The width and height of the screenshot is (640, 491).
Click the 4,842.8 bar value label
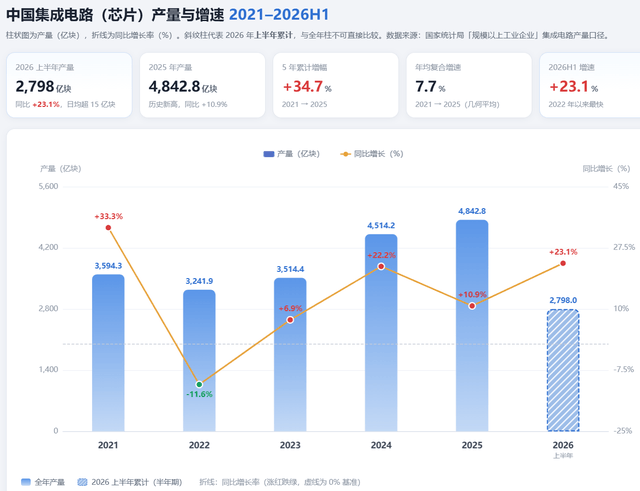[x=472, y=211]
